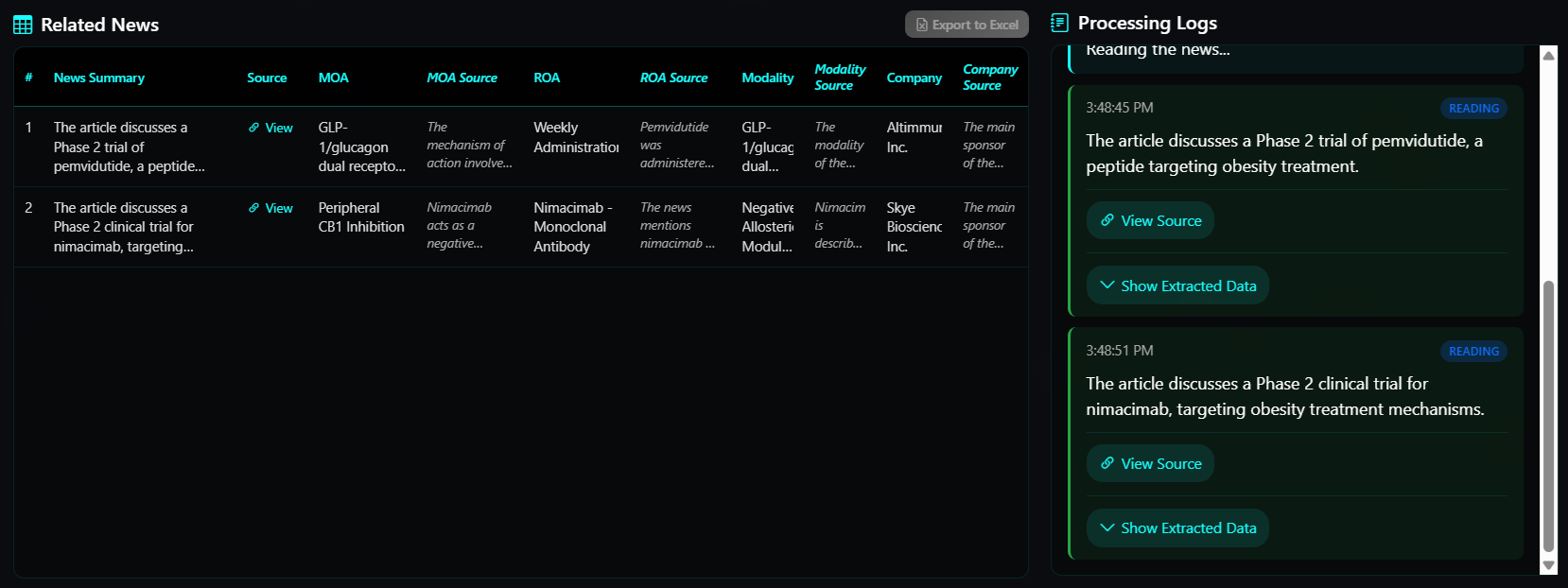Screen dimensions: 1568x588
Task: Open View source link for nimacimab row
Action: coord(270,208)
